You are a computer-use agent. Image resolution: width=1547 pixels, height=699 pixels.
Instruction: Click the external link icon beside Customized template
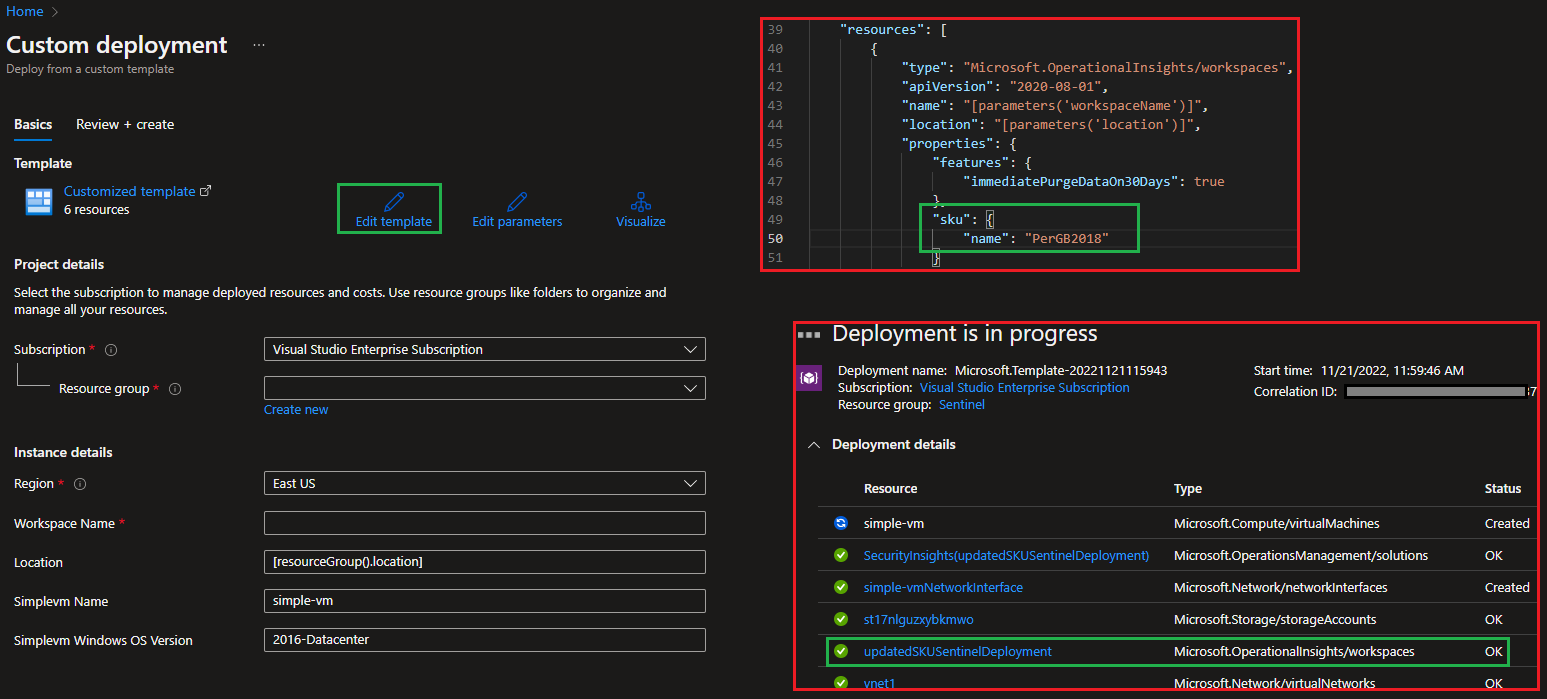[205, 189]
